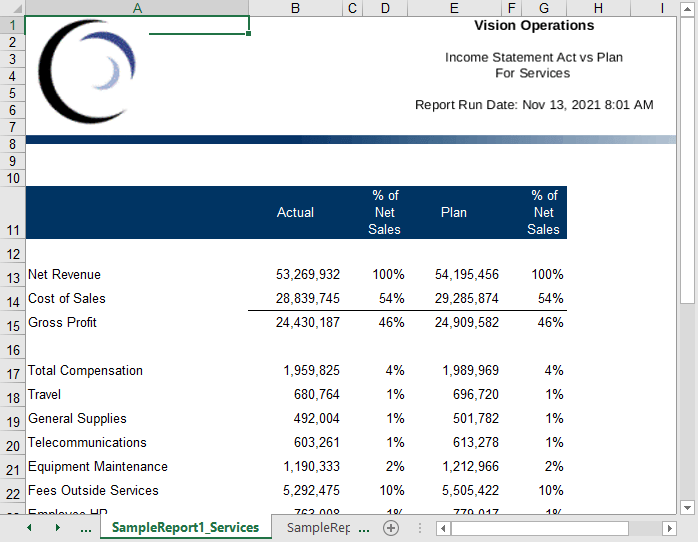
Task: Select column E header
Action: 453,8
